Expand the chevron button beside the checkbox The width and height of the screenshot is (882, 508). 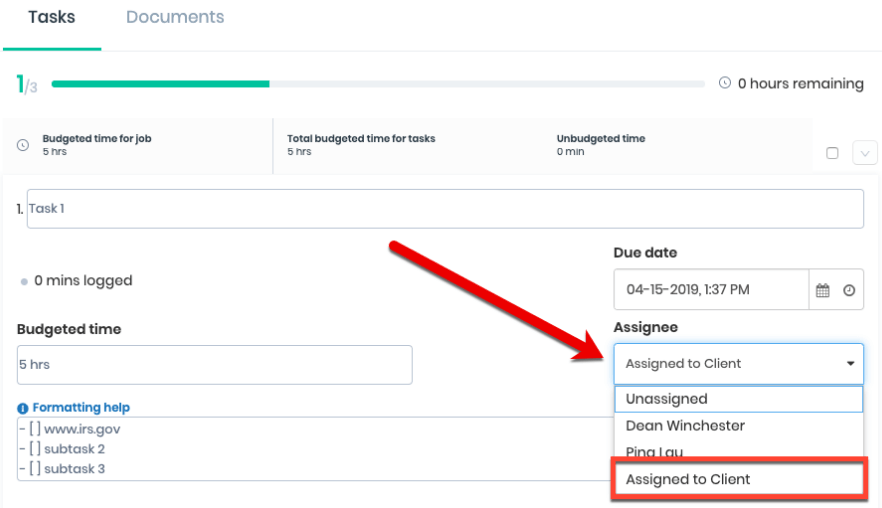(x=864, y=153)
